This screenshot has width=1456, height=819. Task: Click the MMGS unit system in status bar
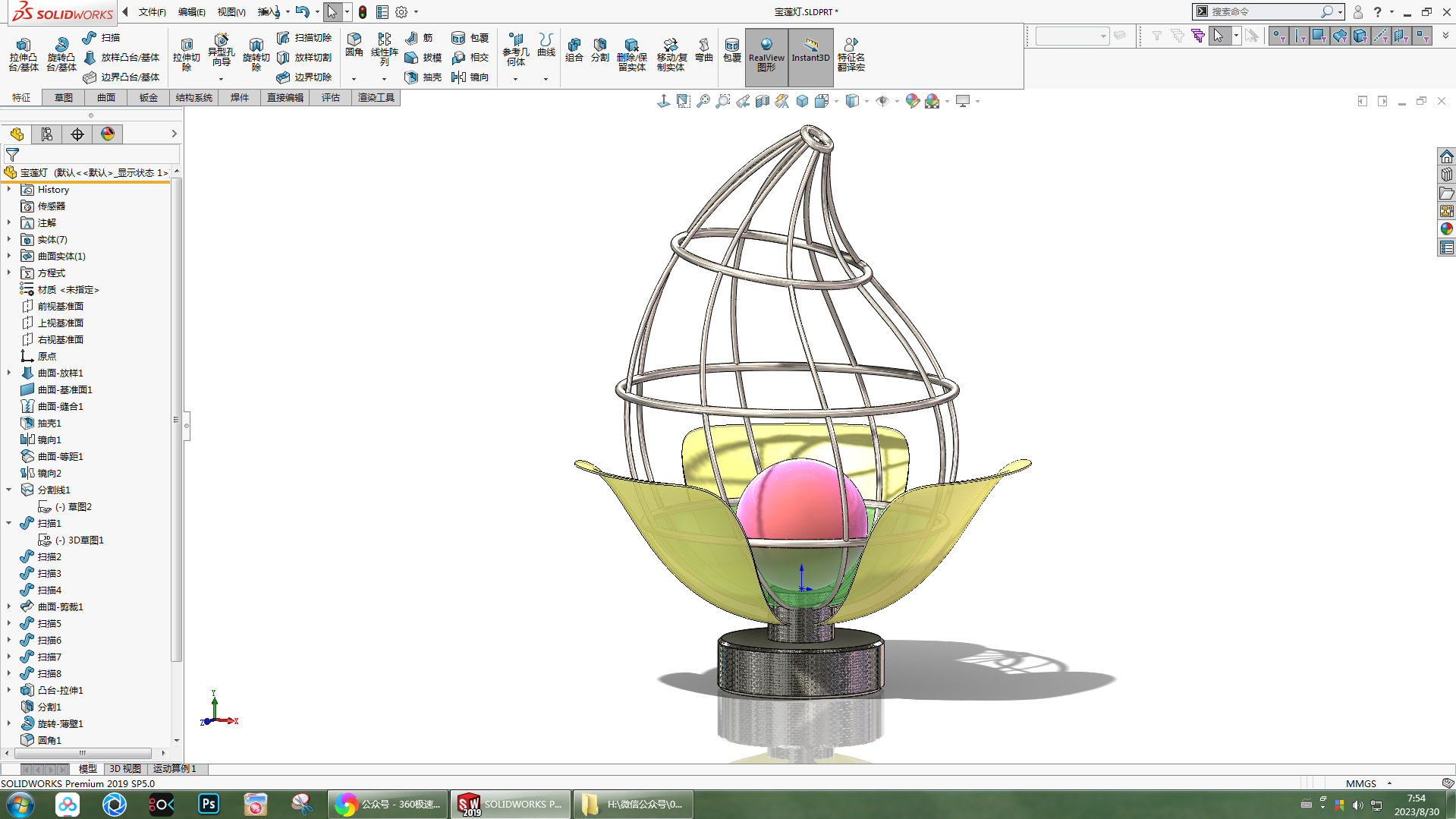coord(1361,783)
